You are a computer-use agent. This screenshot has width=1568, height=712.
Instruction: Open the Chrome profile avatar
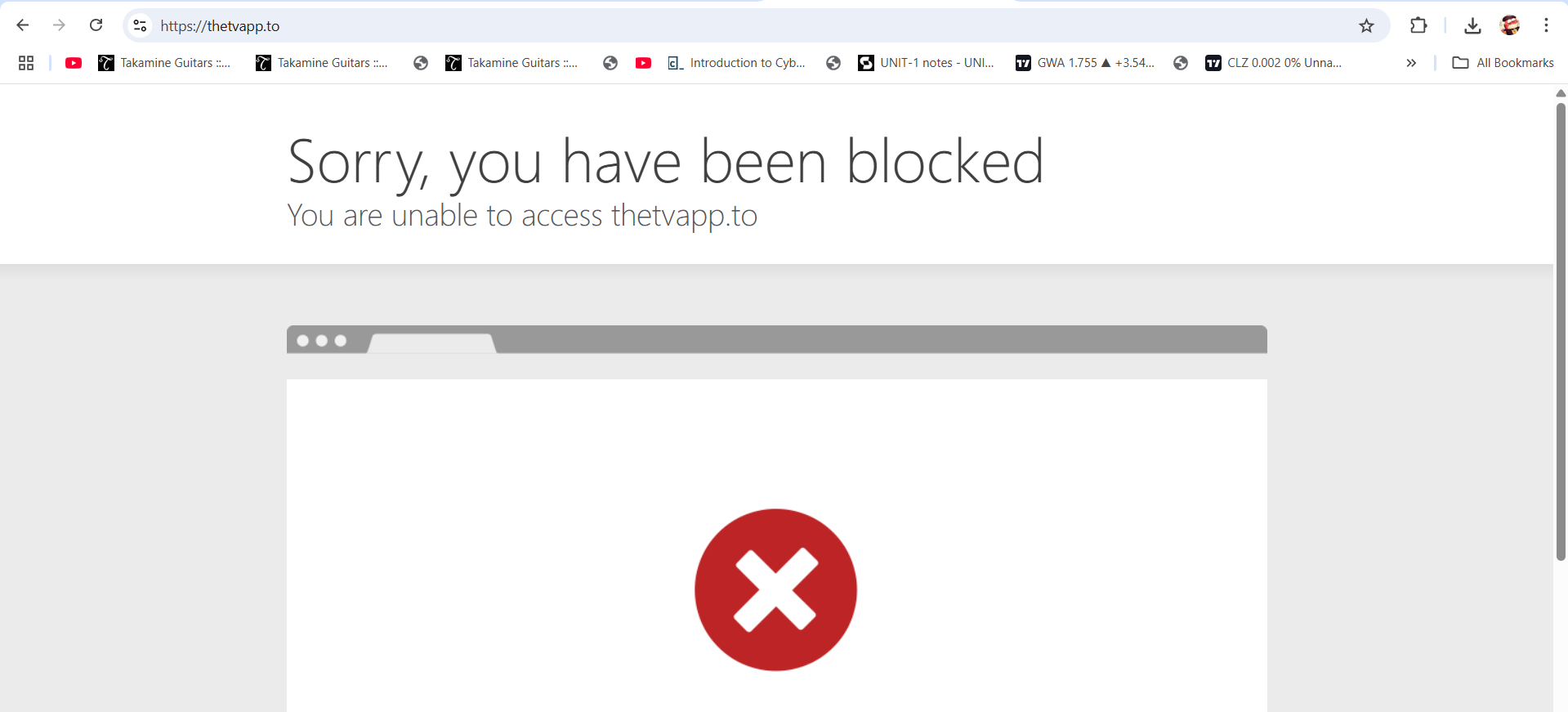(x=1510, y=25)
